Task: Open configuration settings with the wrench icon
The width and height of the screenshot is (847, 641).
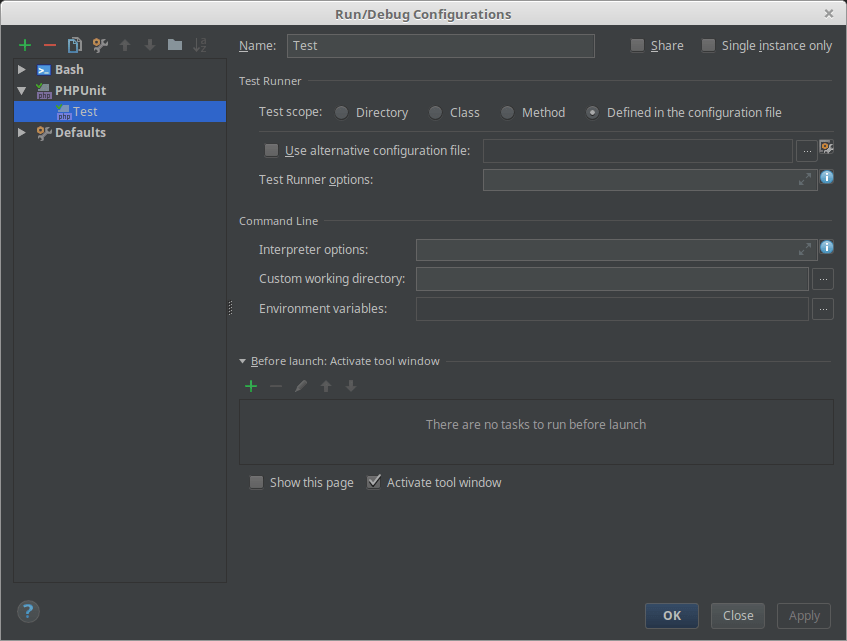Action: (x=99, y=45)
